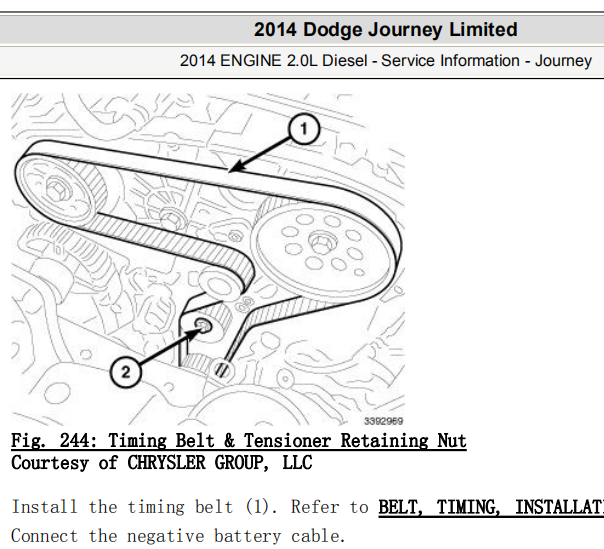The width and height of the screenshot is (604, 549).
Task: Click '2014 ENGINE 2.0L Diesel - Service Information' subtitle
Action: pyautogui.click(x=386, y=61)
